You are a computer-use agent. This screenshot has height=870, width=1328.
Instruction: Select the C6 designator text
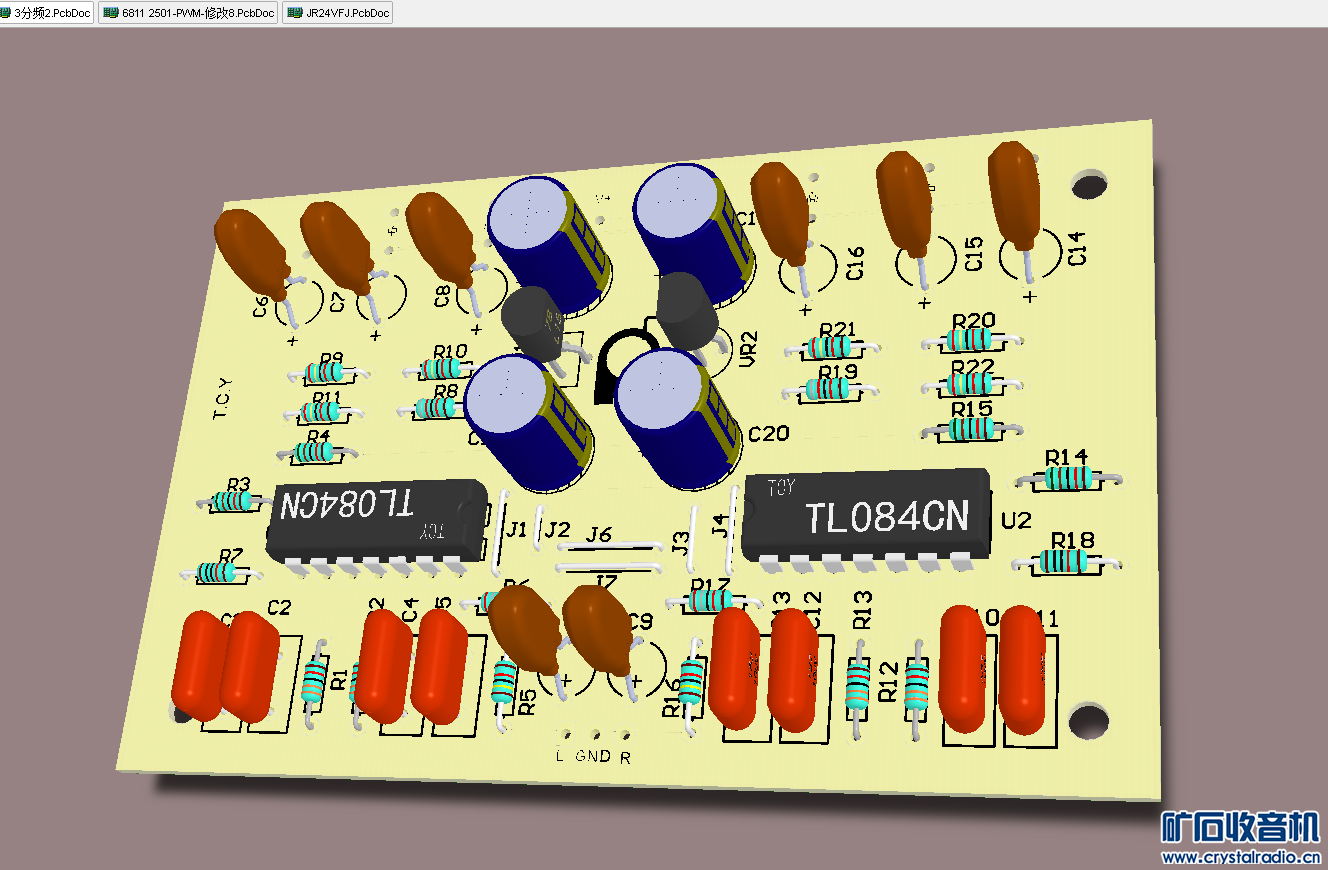point(261,307)
